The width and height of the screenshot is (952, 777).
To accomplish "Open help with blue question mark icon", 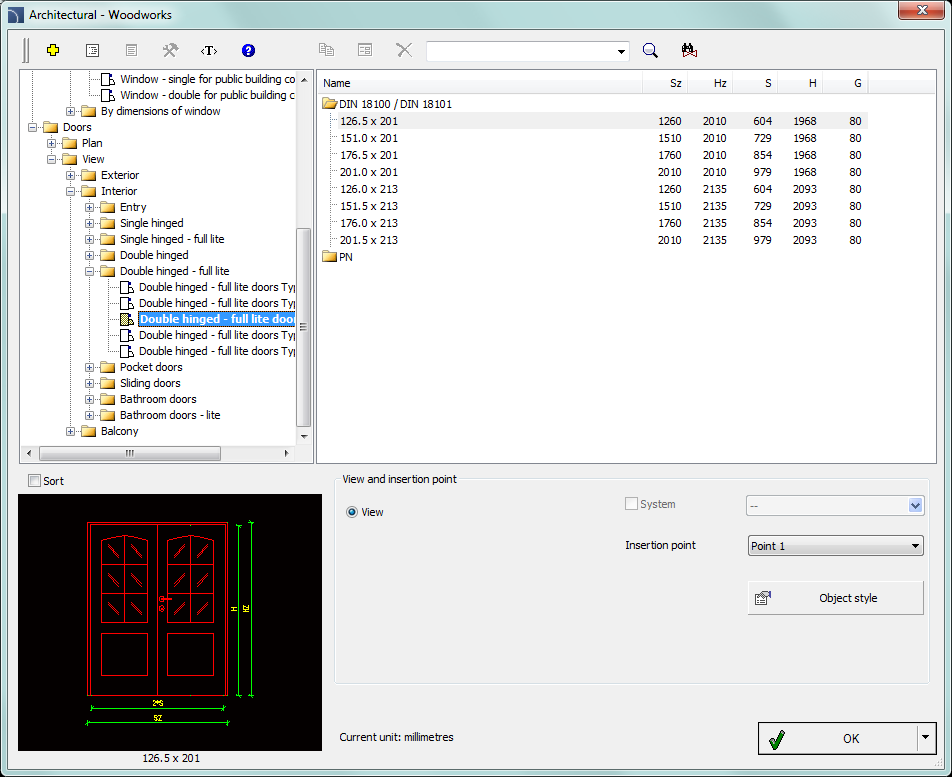I will pos(248,50).
